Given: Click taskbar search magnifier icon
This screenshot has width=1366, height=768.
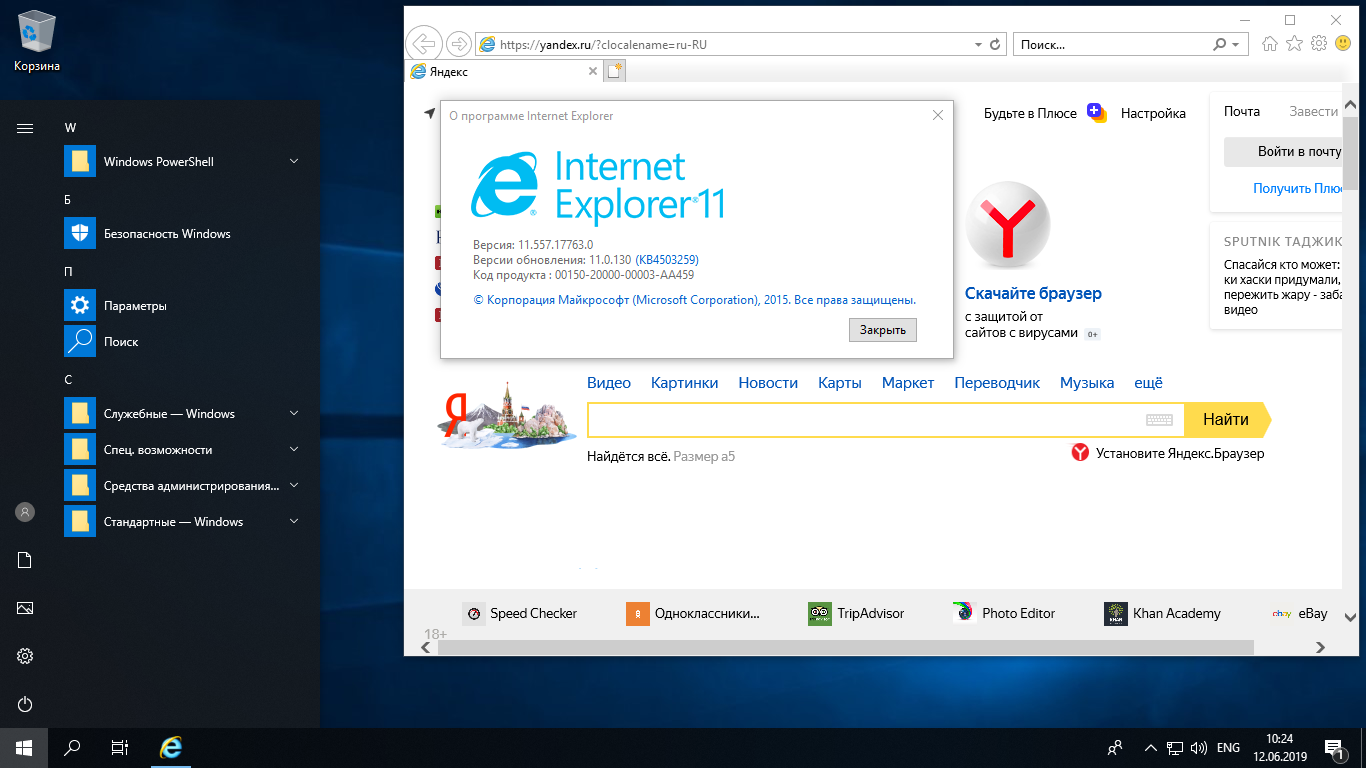Looking at the screenshot, I should 72,748.
